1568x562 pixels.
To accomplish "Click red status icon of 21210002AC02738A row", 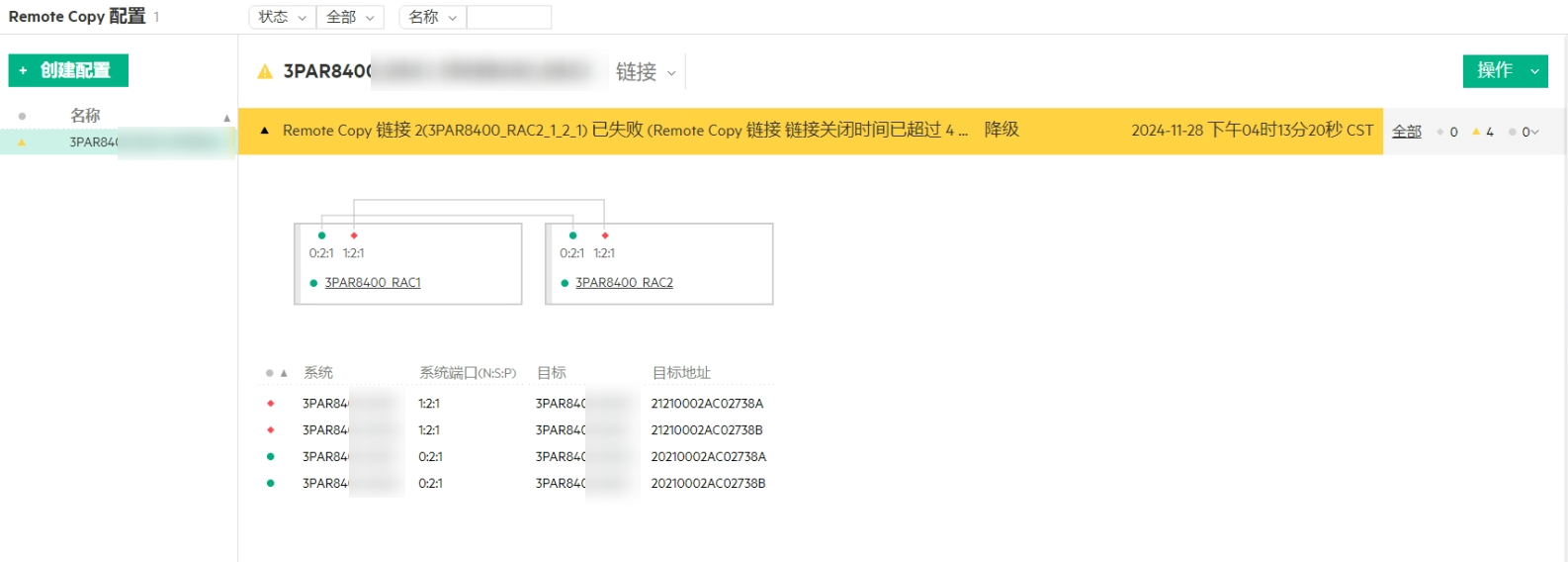I will pyautogui.click(x=270, y=404).
